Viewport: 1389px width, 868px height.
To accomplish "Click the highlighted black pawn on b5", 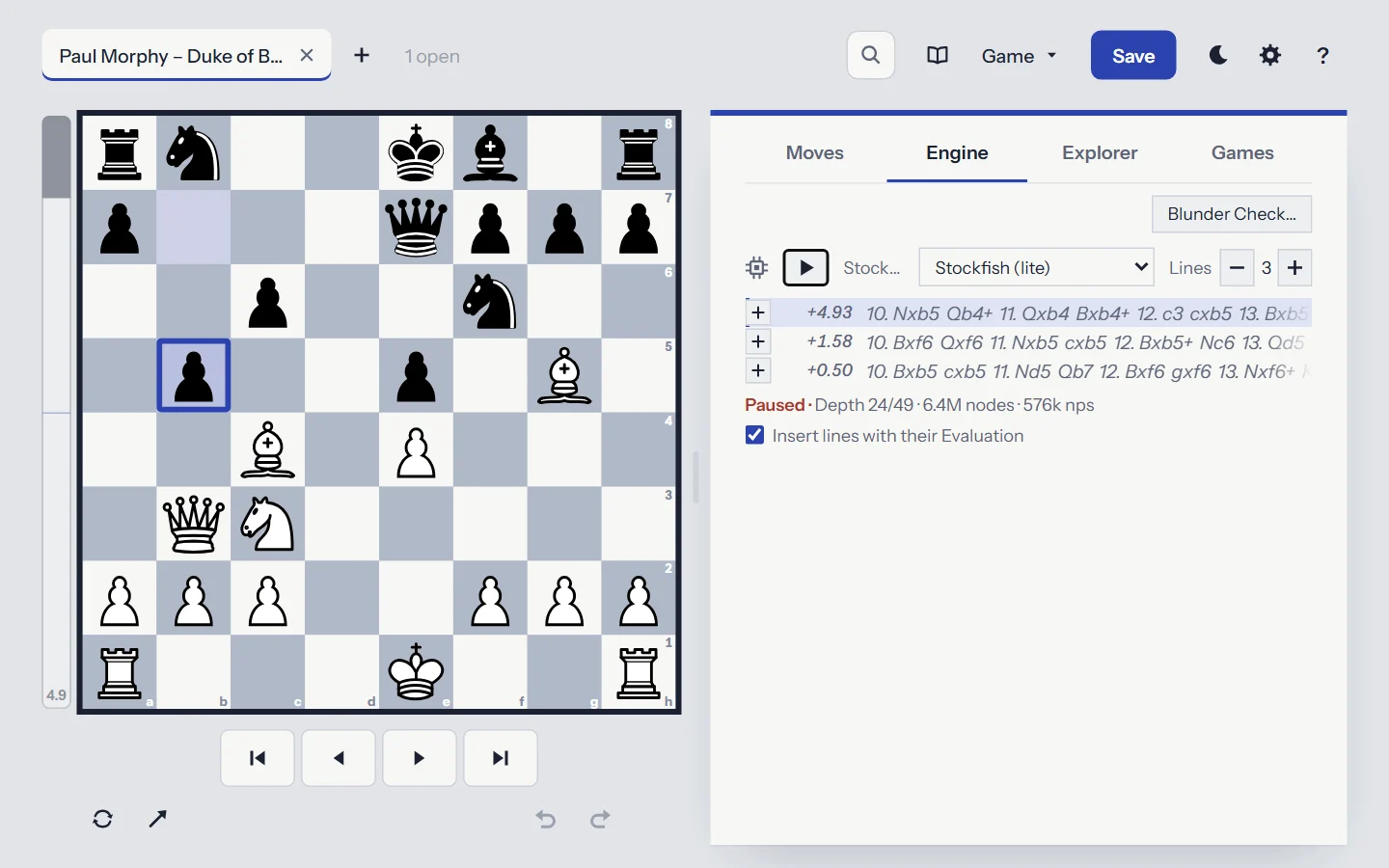I will pos(194,375).
